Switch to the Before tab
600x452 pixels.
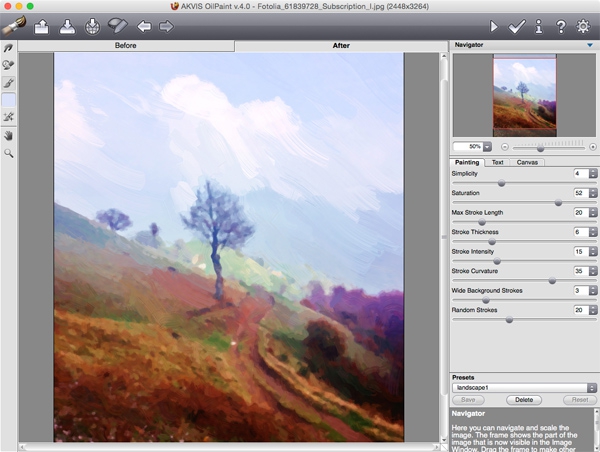(x=126, y=46)
